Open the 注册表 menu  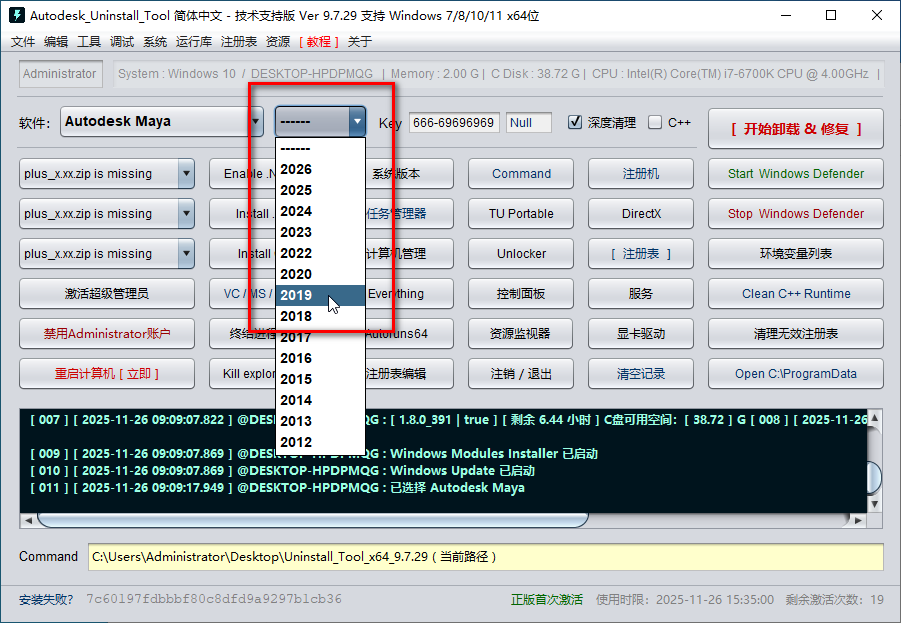238,41
